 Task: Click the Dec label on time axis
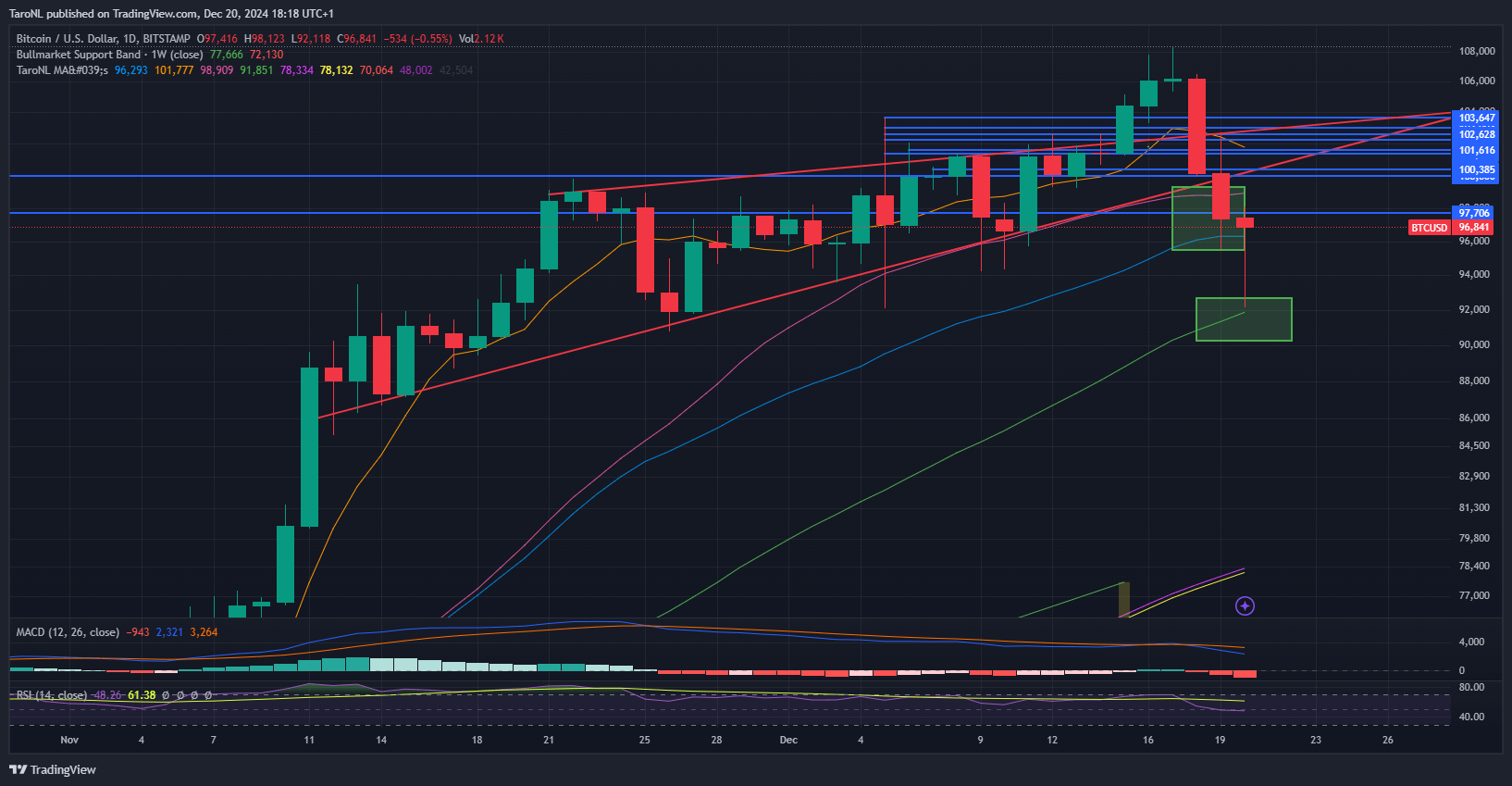point(788,740)
